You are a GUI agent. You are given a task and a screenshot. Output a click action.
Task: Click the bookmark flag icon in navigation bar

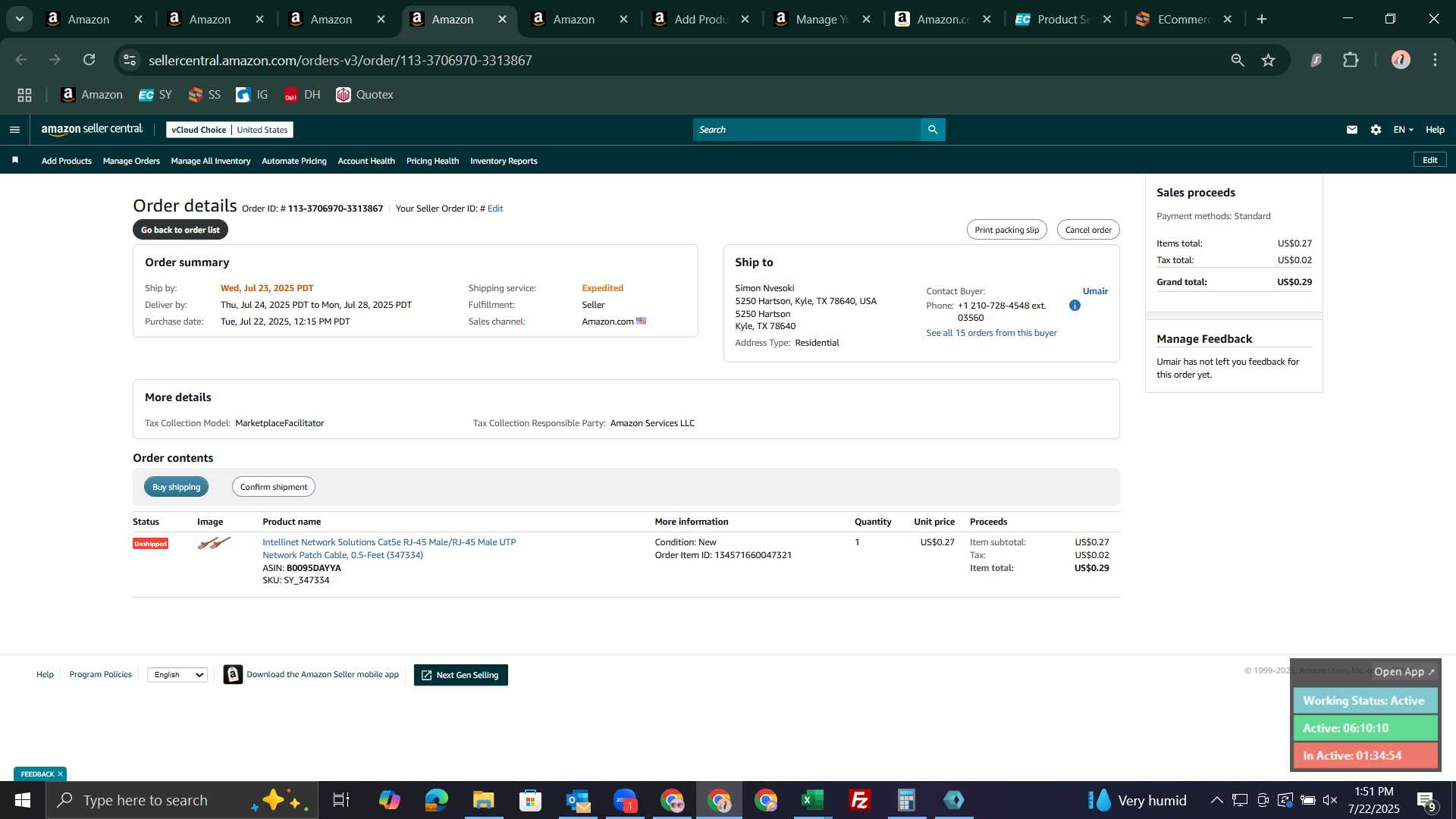point(15,160)
